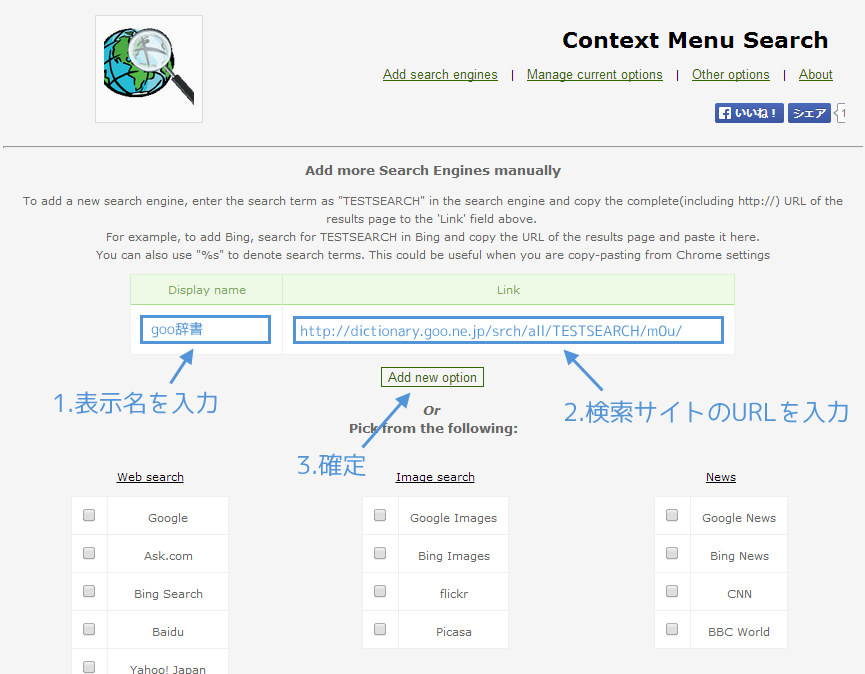865x674 pixels.
Task: Check the Google web search checkbox
Action: point(89,515)
